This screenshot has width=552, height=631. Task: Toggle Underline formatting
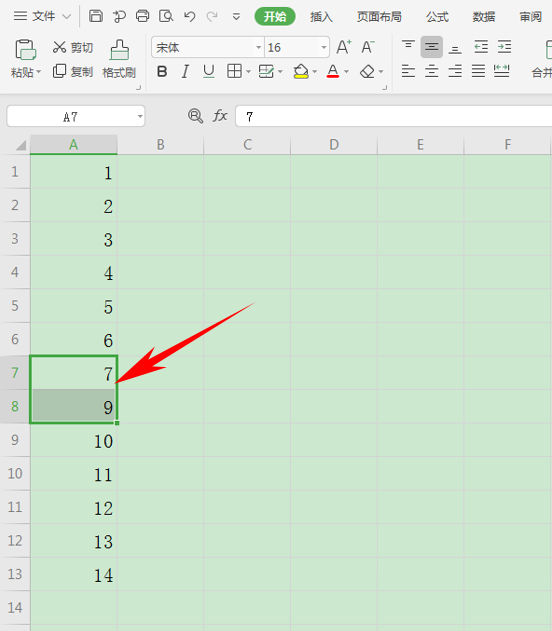point(208,72)
